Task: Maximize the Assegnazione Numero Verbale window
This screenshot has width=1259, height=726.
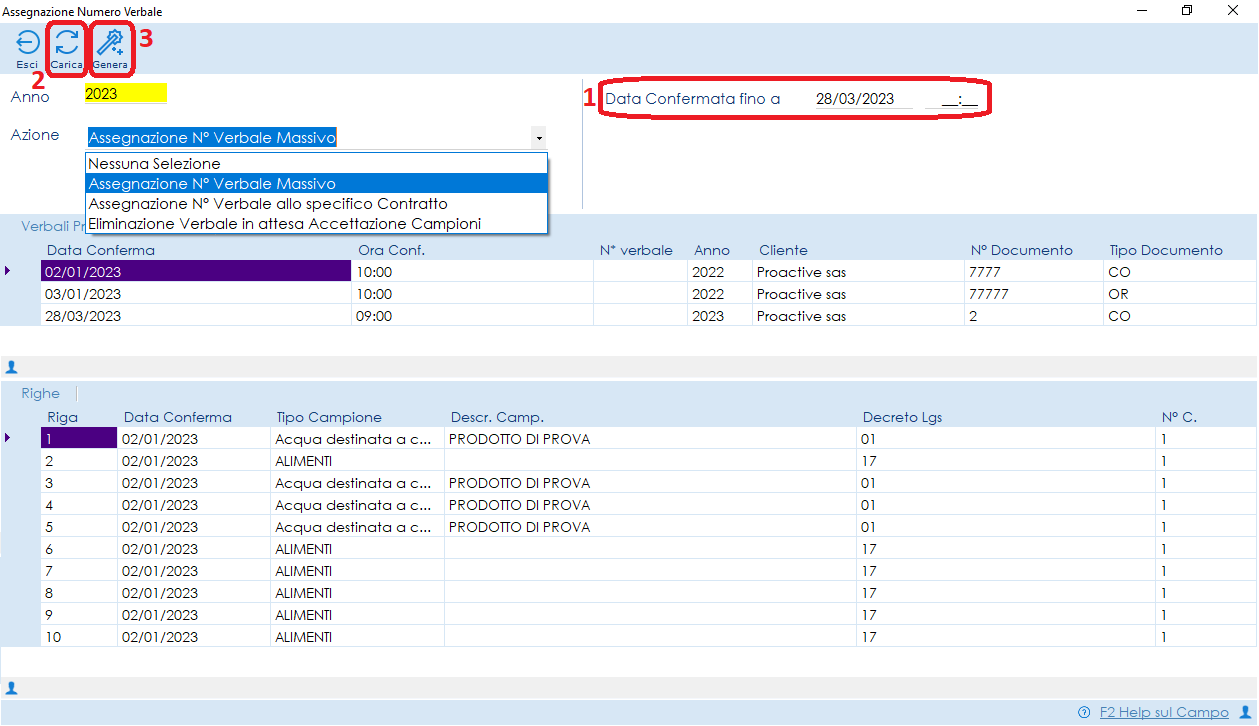Action: pos(1187,11)
